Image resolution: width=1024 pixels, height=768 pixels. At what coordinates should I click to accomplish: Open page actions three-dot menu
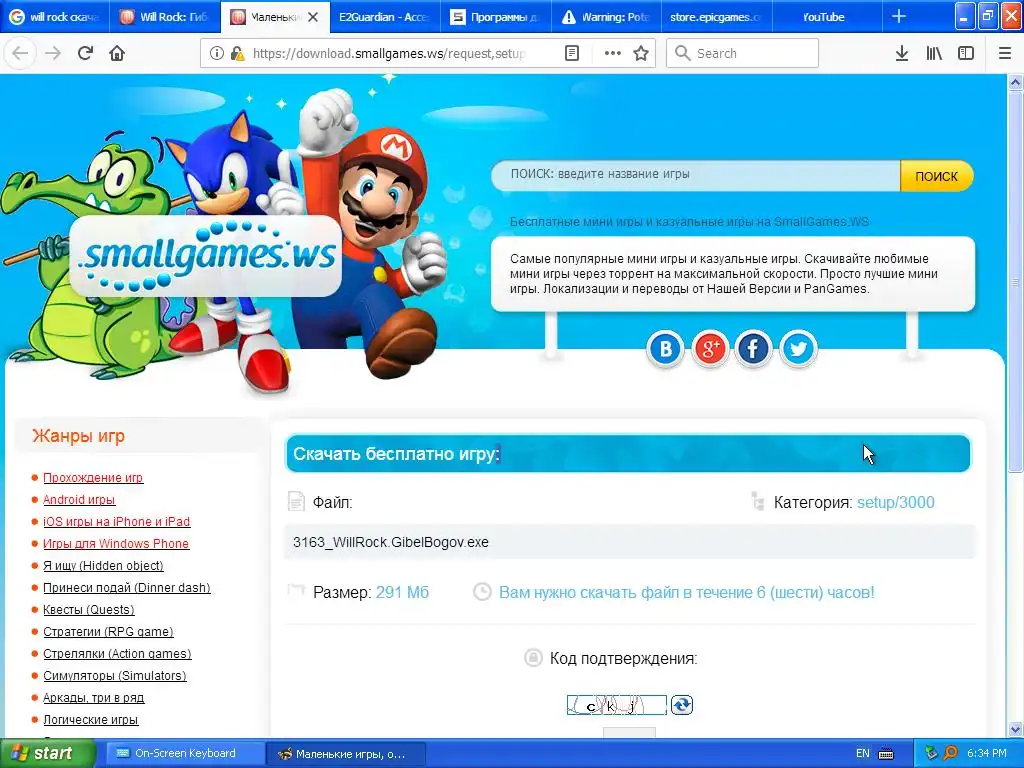(613, 53)
